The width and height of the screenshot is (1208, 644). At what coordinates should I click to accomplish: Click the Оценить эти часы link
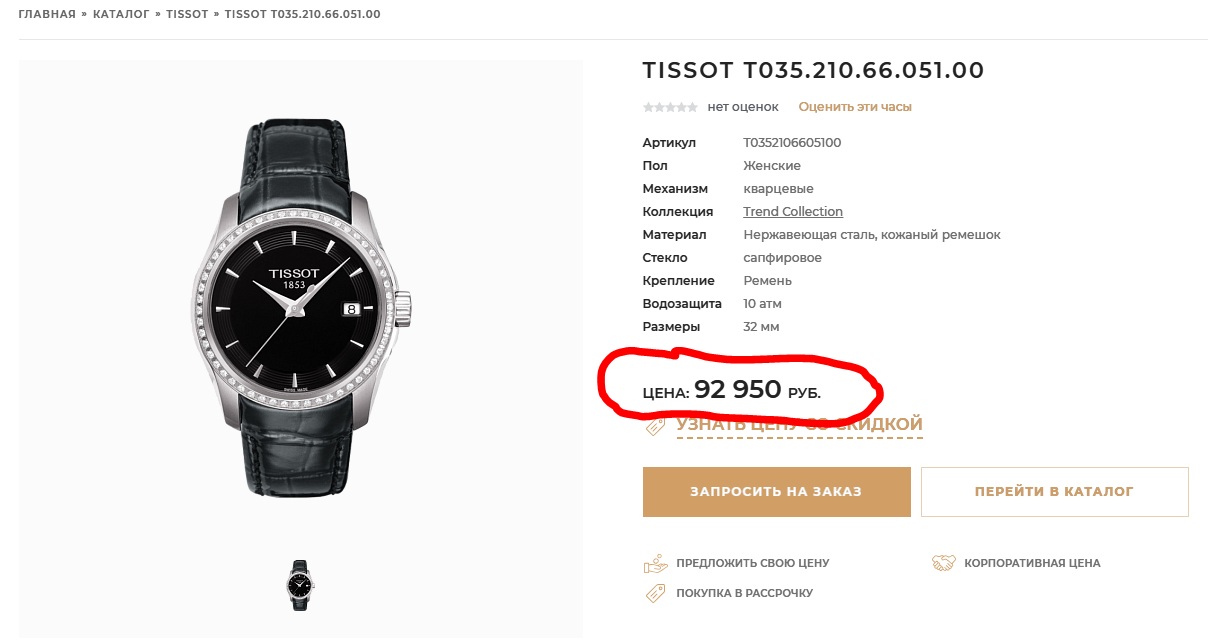[x=855, y=107]
